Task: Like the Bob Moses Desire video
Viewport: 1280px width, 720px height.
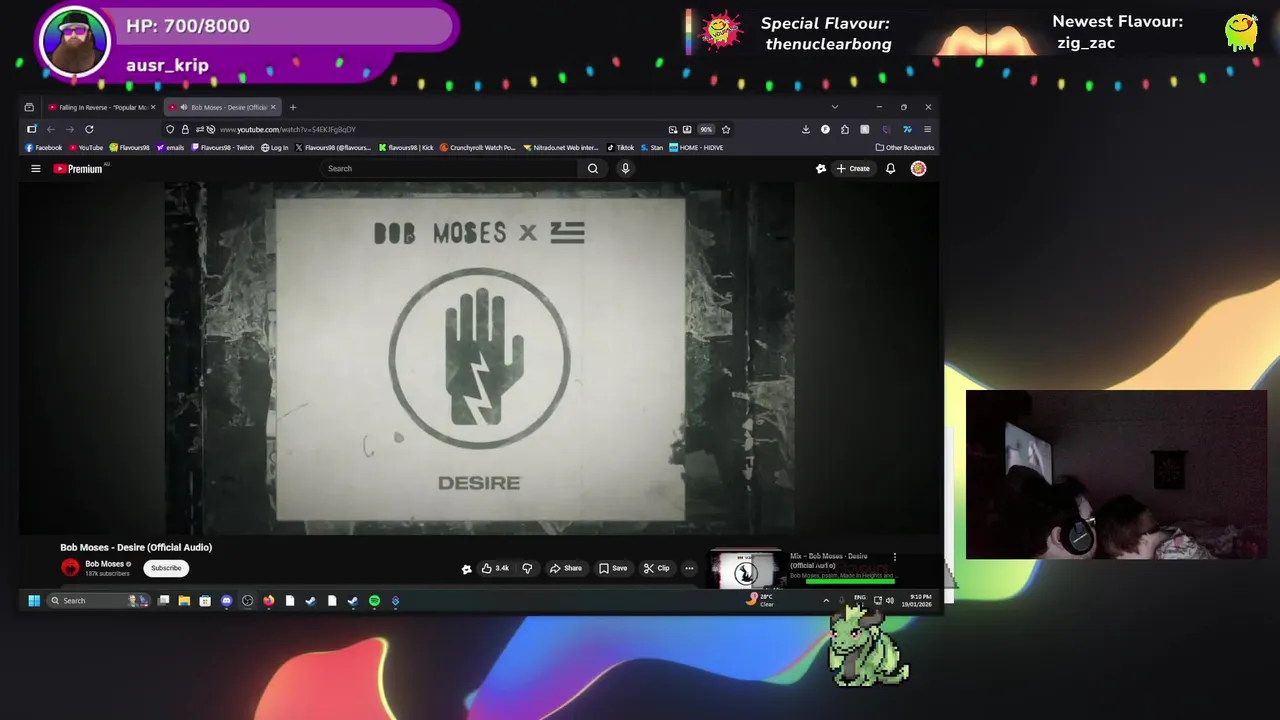Action: [x=495, y=568]
